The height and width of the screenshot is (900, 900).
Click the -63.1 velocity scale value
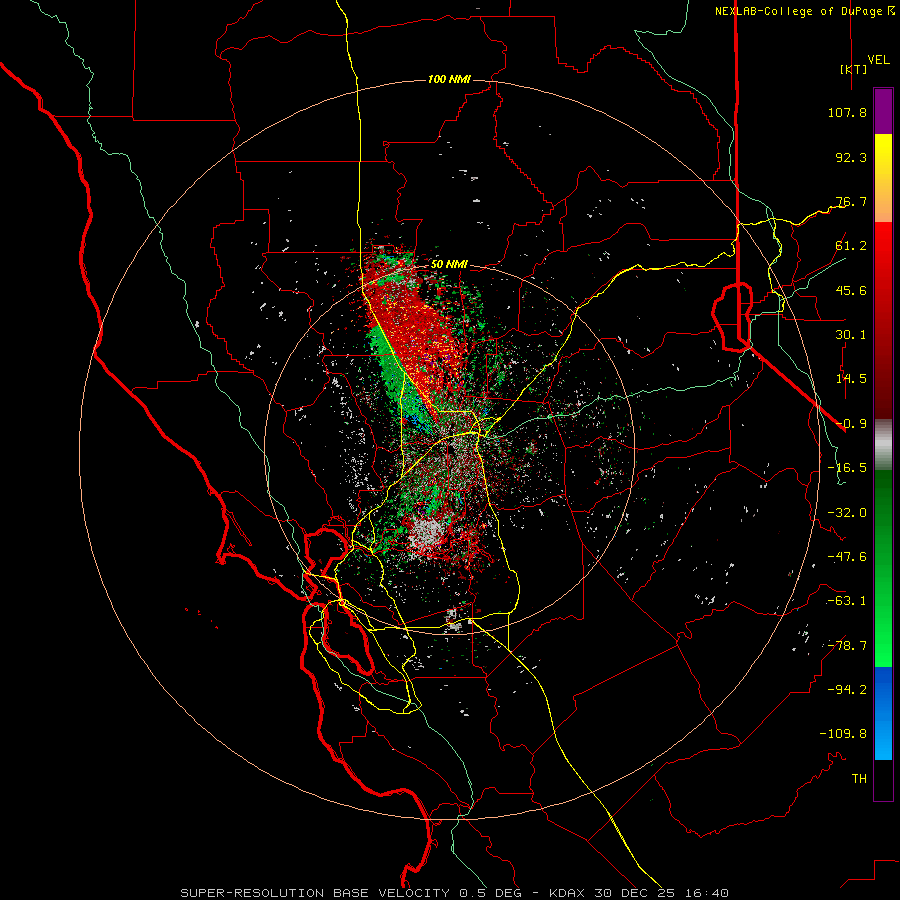[x=847, y=601]
